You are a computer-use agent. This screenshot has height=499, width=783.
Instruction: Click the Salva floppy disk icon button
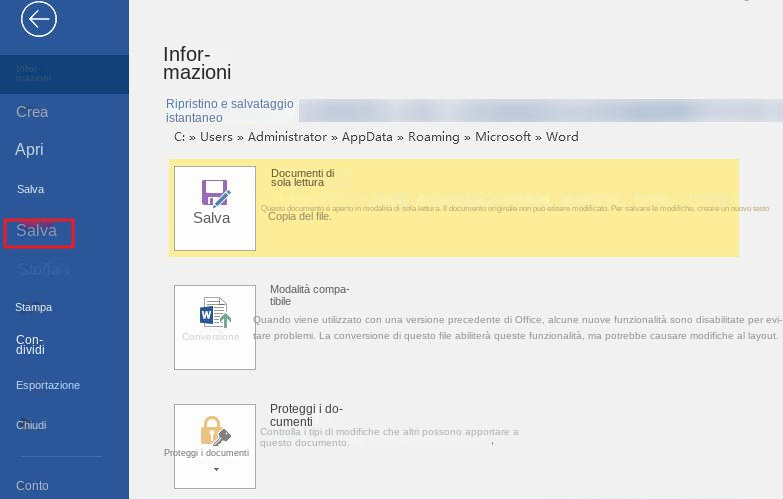[214, 194]
